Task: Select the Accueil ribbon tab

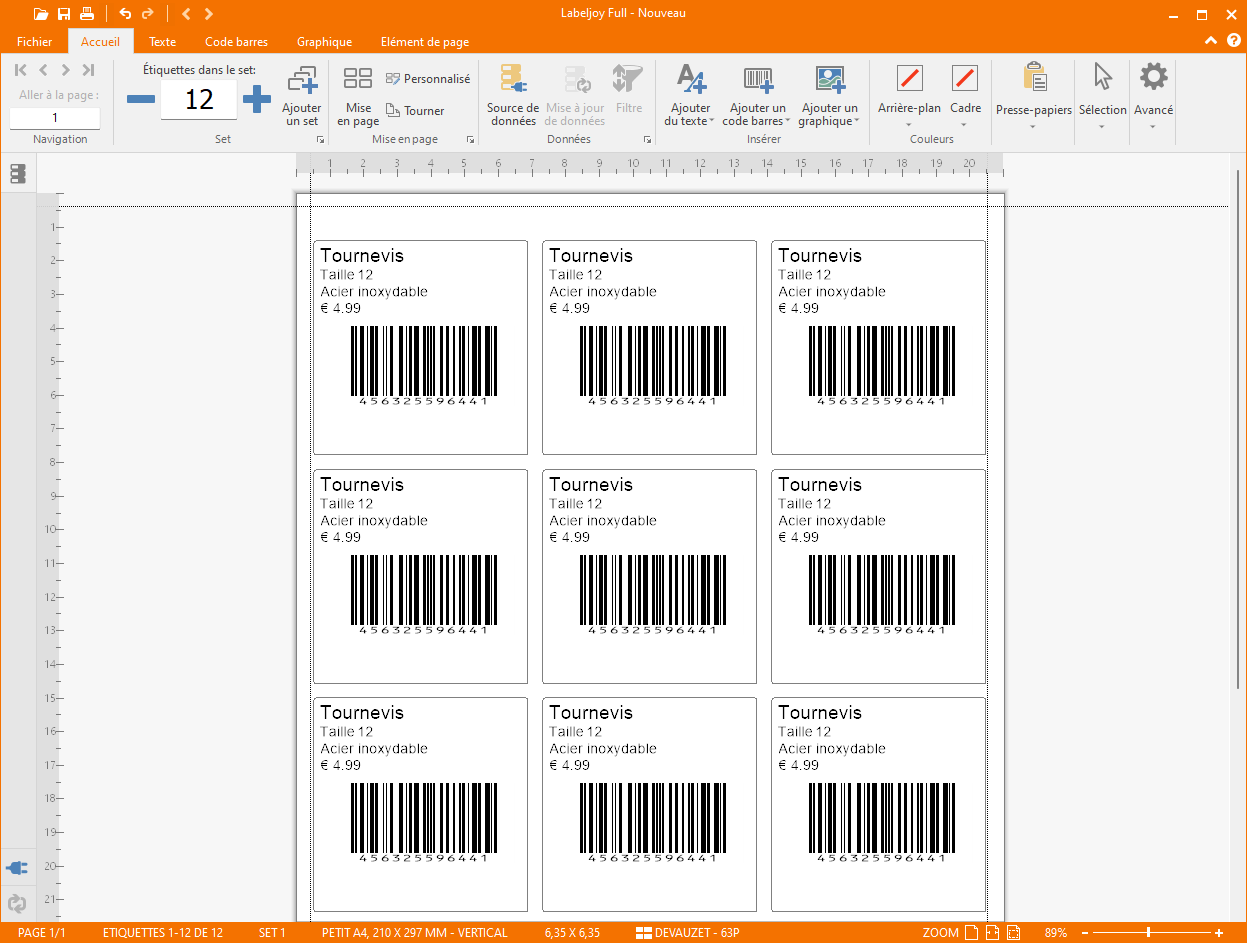Action: pyautogui.click(x=100, y=42)
